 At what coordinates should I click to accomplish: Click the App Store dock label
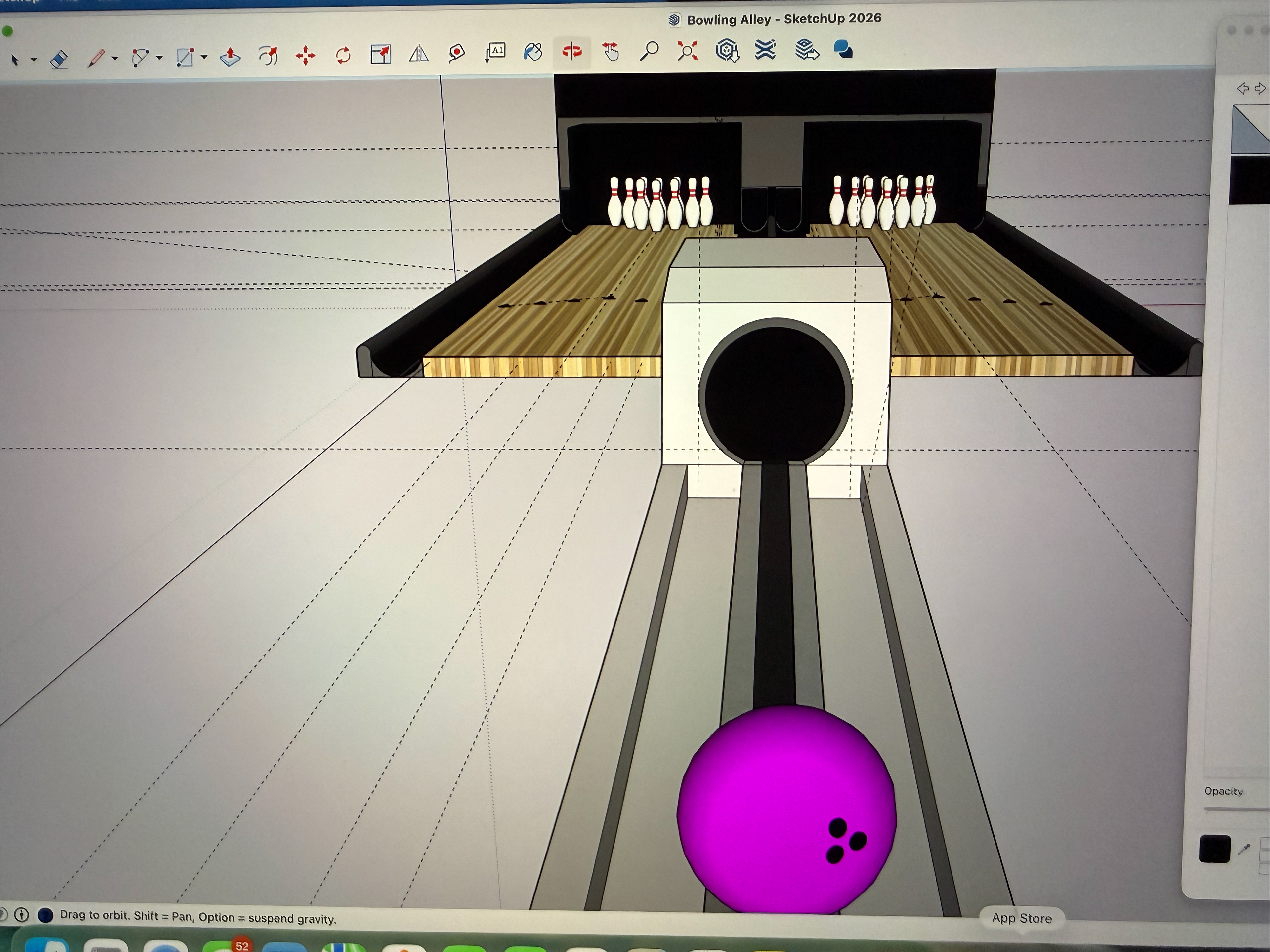tap(1021, 918)
